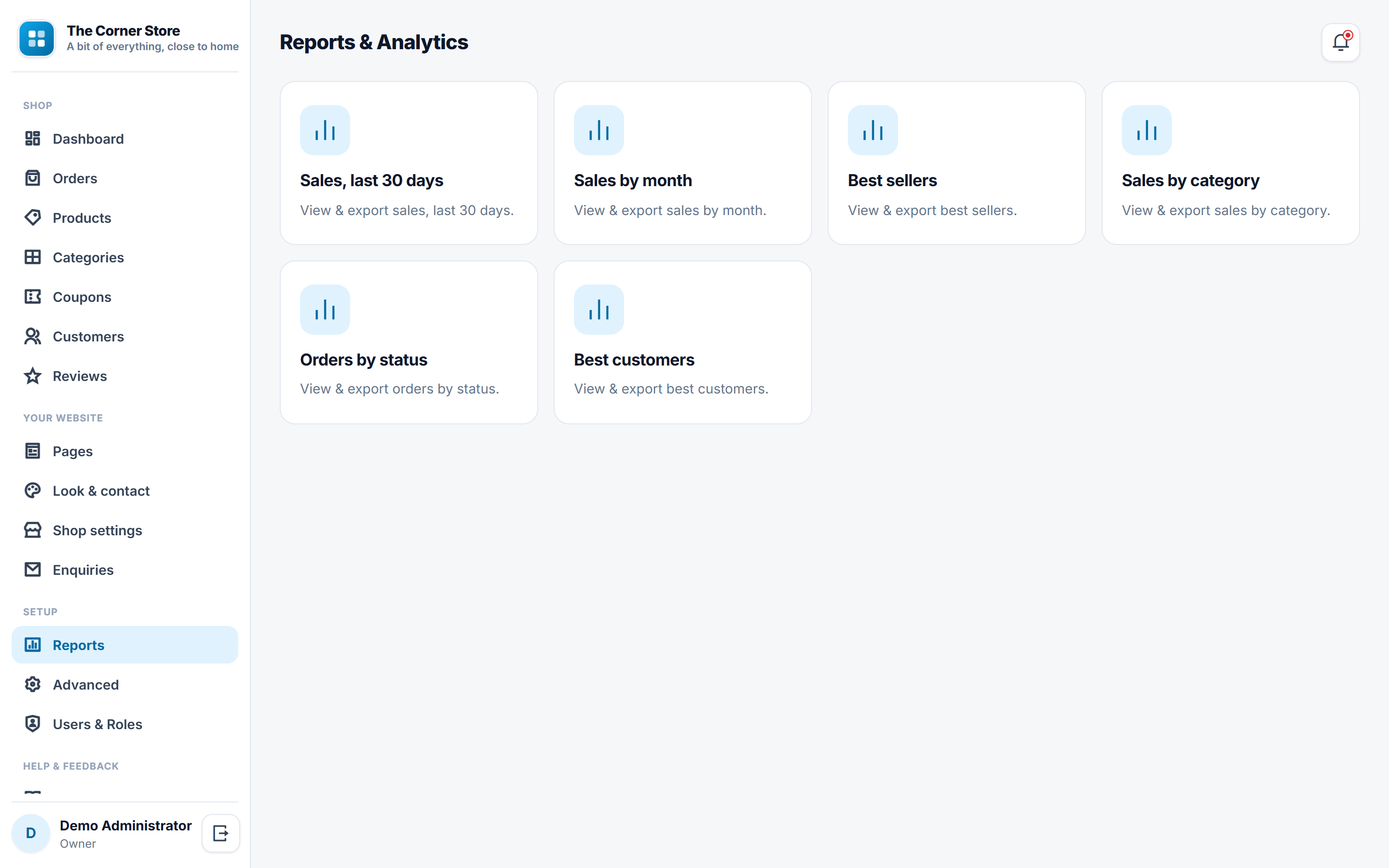Click the Users & Roles shield icon
The height and width of the screenshot is (868, 1389).
(x=33, y=724)
